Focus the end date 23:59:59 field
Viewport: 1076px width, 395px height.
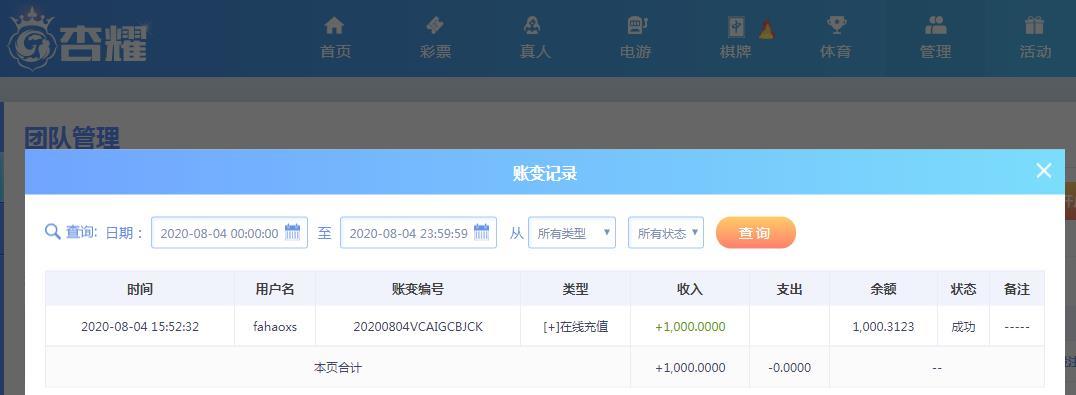pyautogui.click(x=418, y=232)
